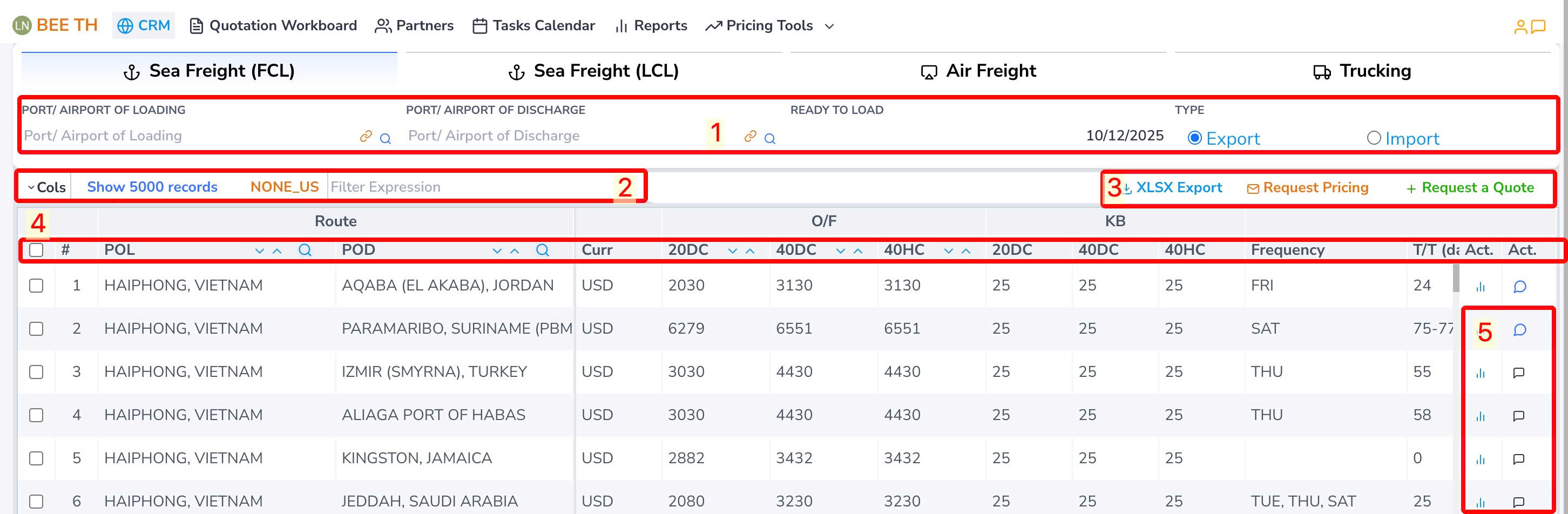Select the Import radio button
This screenshot has width=1568, height=514.
[x=1373, y=138]
